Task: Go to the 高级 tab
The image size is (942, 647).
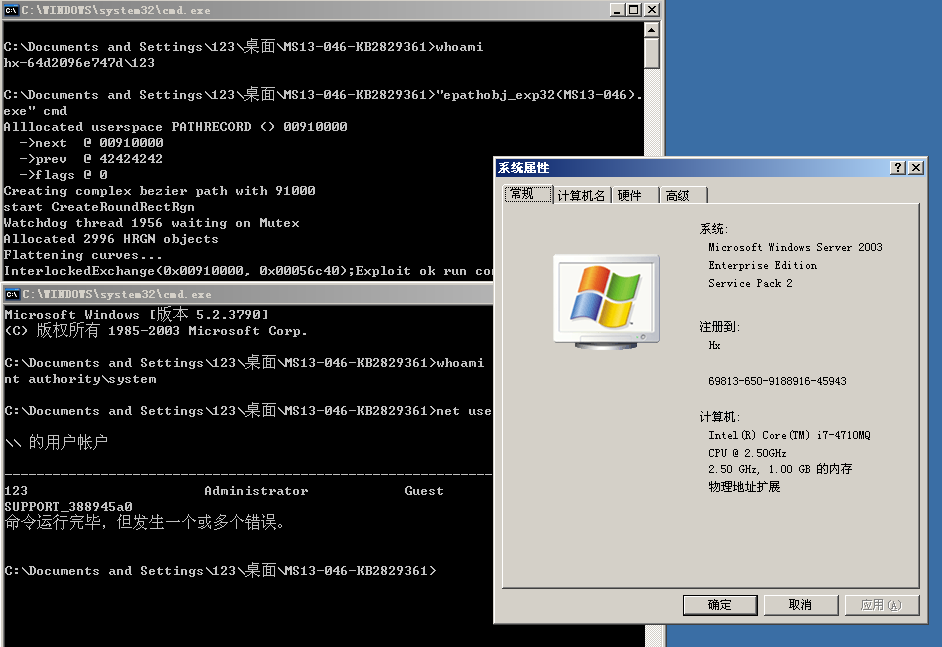Action: tap(678, 196)
